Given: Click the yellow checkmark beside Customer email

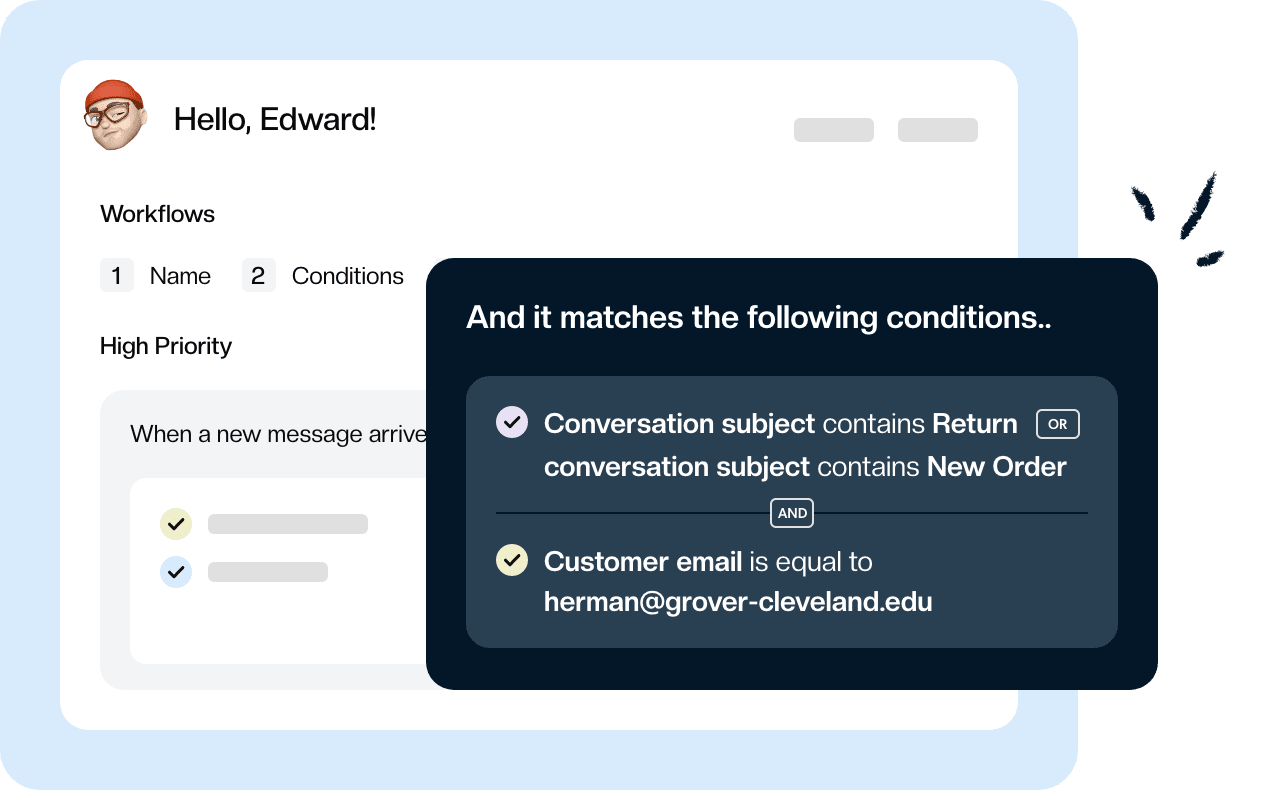Looking at the screenshot, I should point(512,560).
